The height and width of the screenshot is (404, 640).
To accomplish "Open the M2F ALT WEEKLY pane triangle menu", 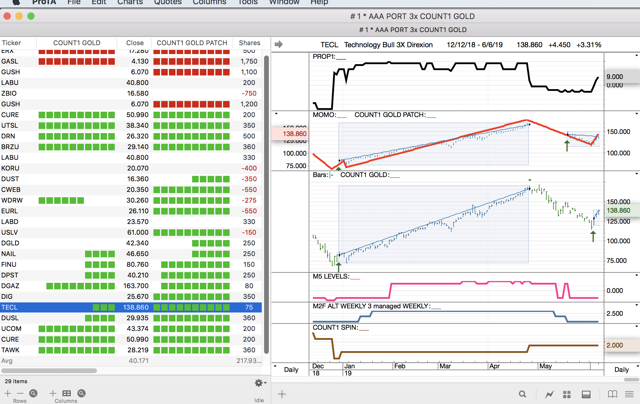I will tap(636, 305).
